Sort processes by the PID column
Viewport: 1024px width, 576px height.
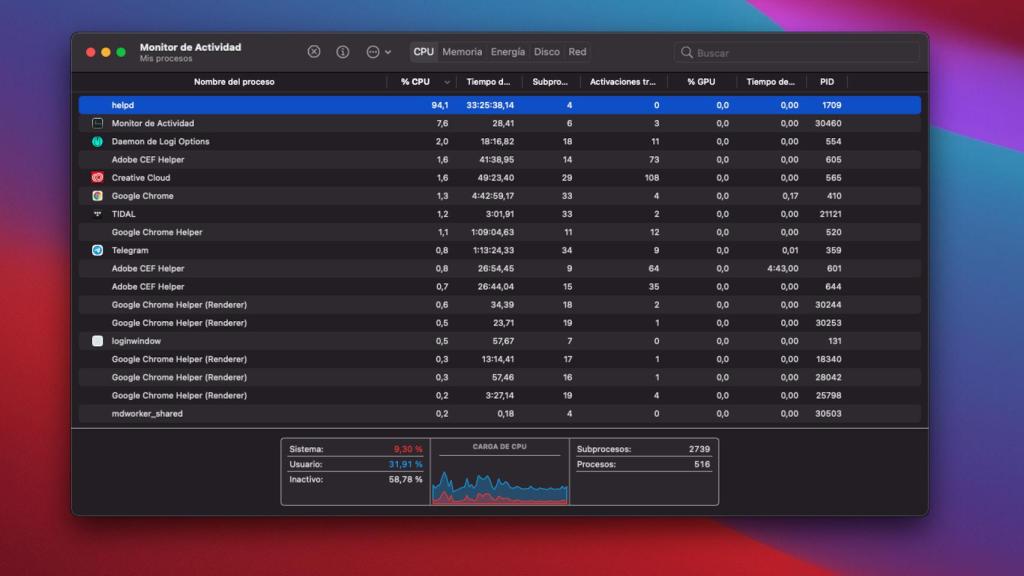pyautogui.click(x=826, y=82)
